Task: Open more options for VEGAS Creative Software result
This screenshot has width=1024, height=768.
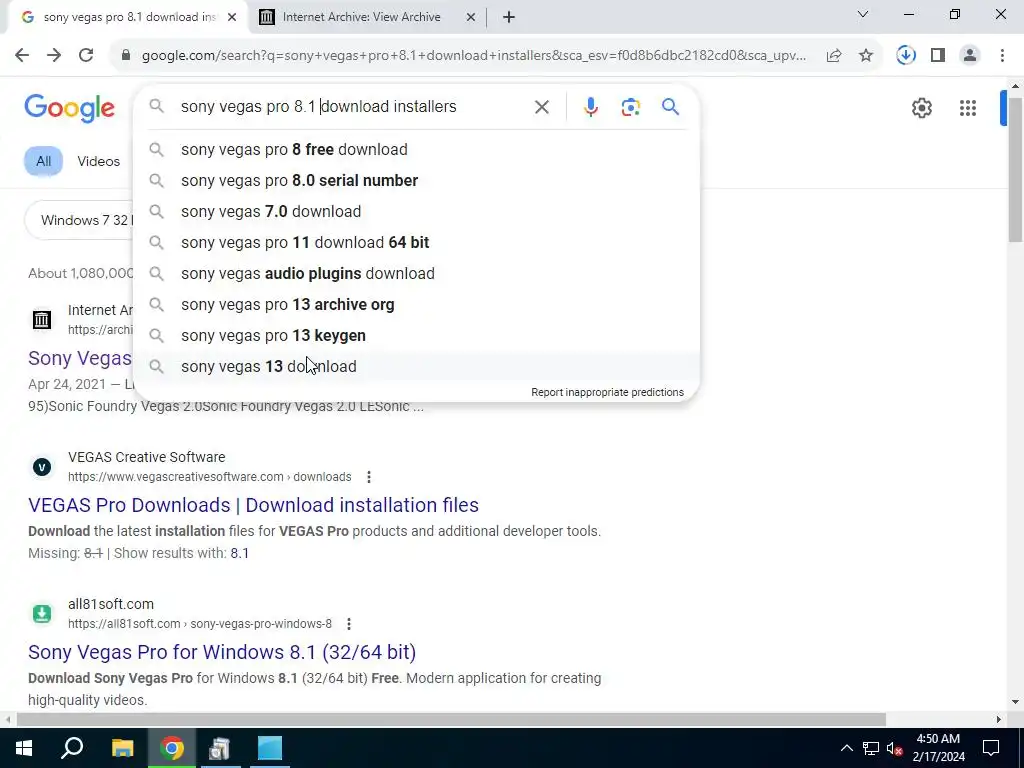Action: 369,477
